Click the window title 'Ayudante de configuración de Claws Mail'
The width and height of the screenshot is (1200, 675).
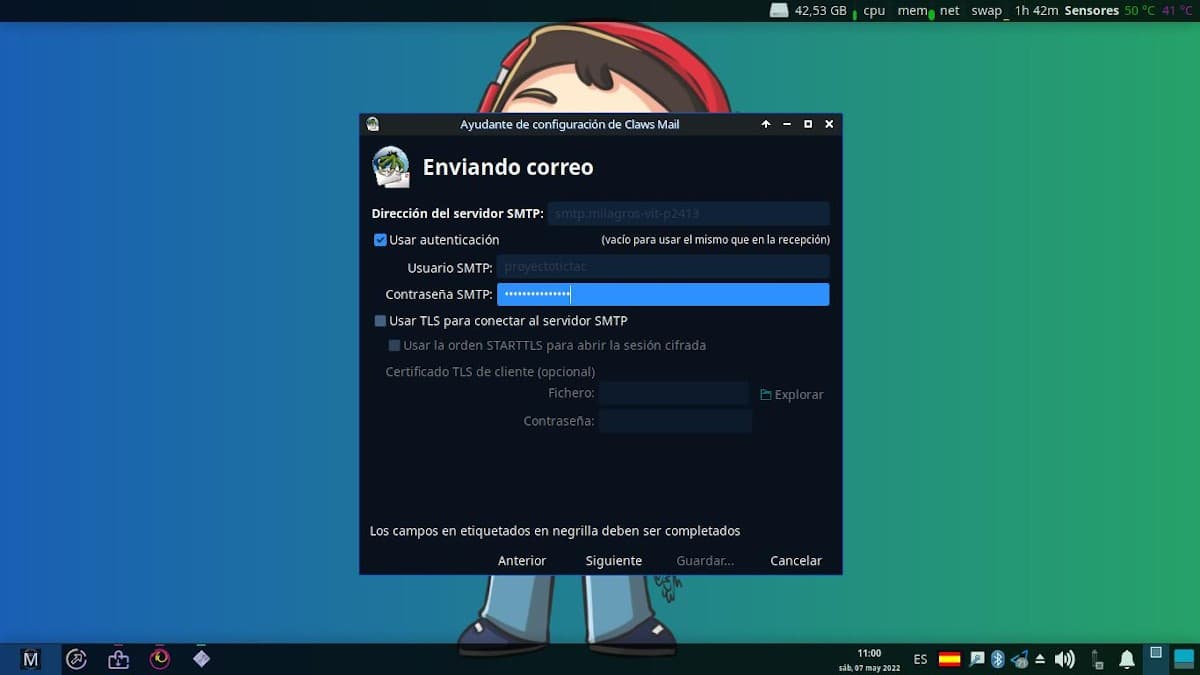click(570, 124)
